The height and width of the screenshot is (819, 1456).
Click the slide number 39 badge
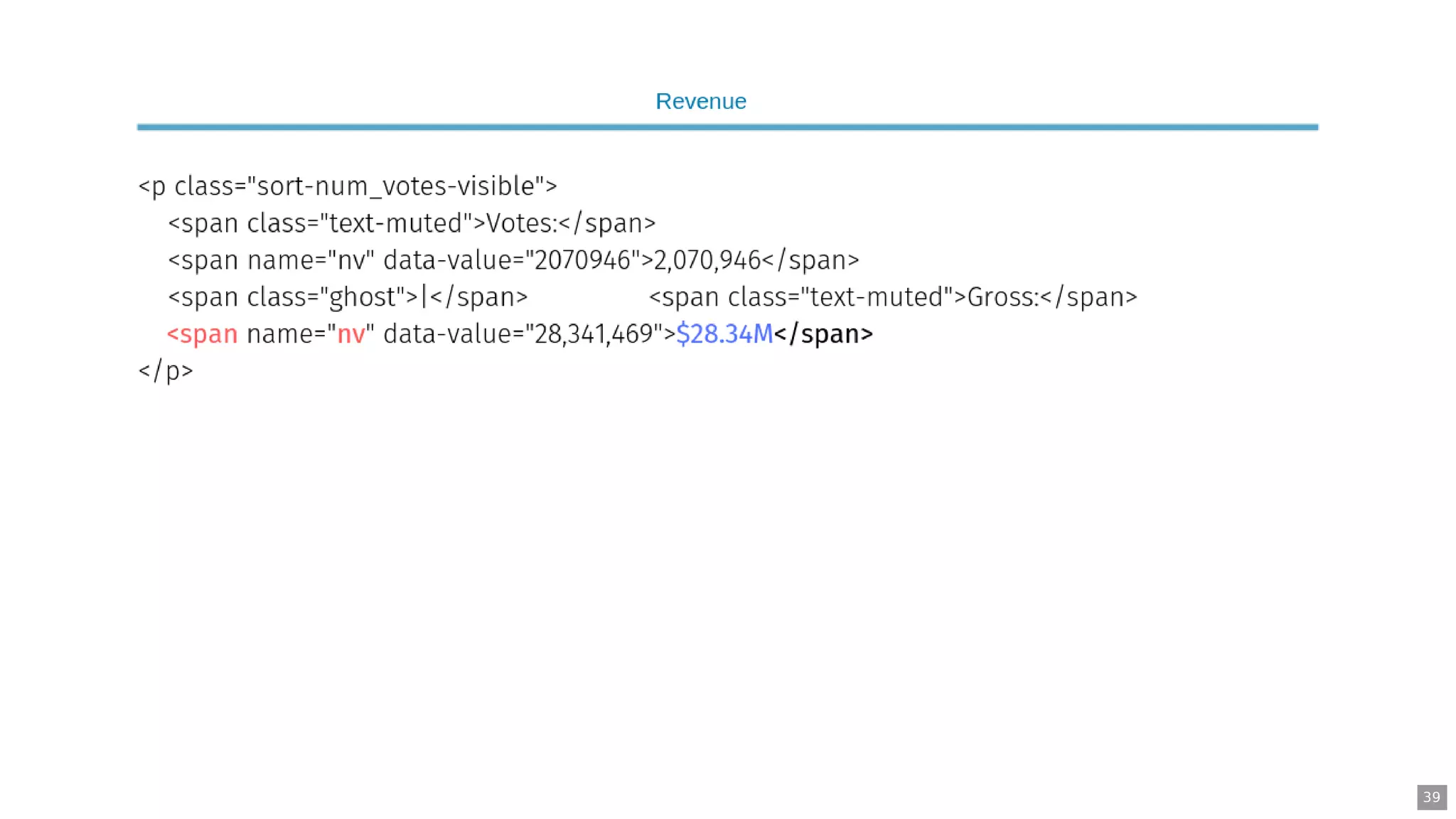1431,797
